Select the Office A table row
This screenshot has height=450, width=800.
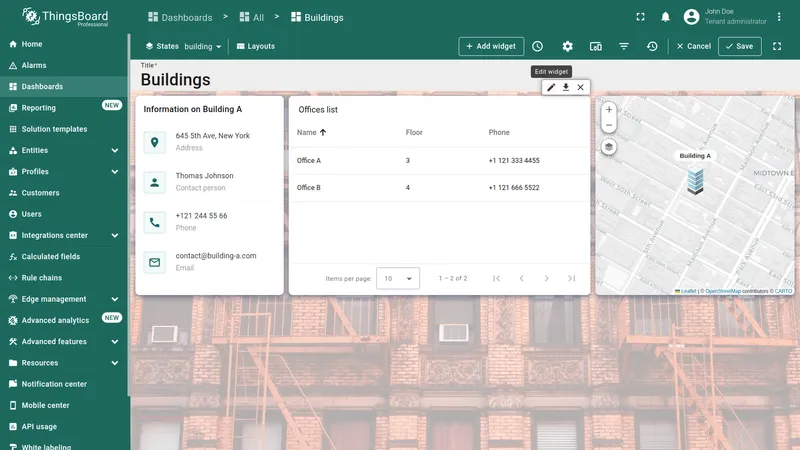click(439, 161)
